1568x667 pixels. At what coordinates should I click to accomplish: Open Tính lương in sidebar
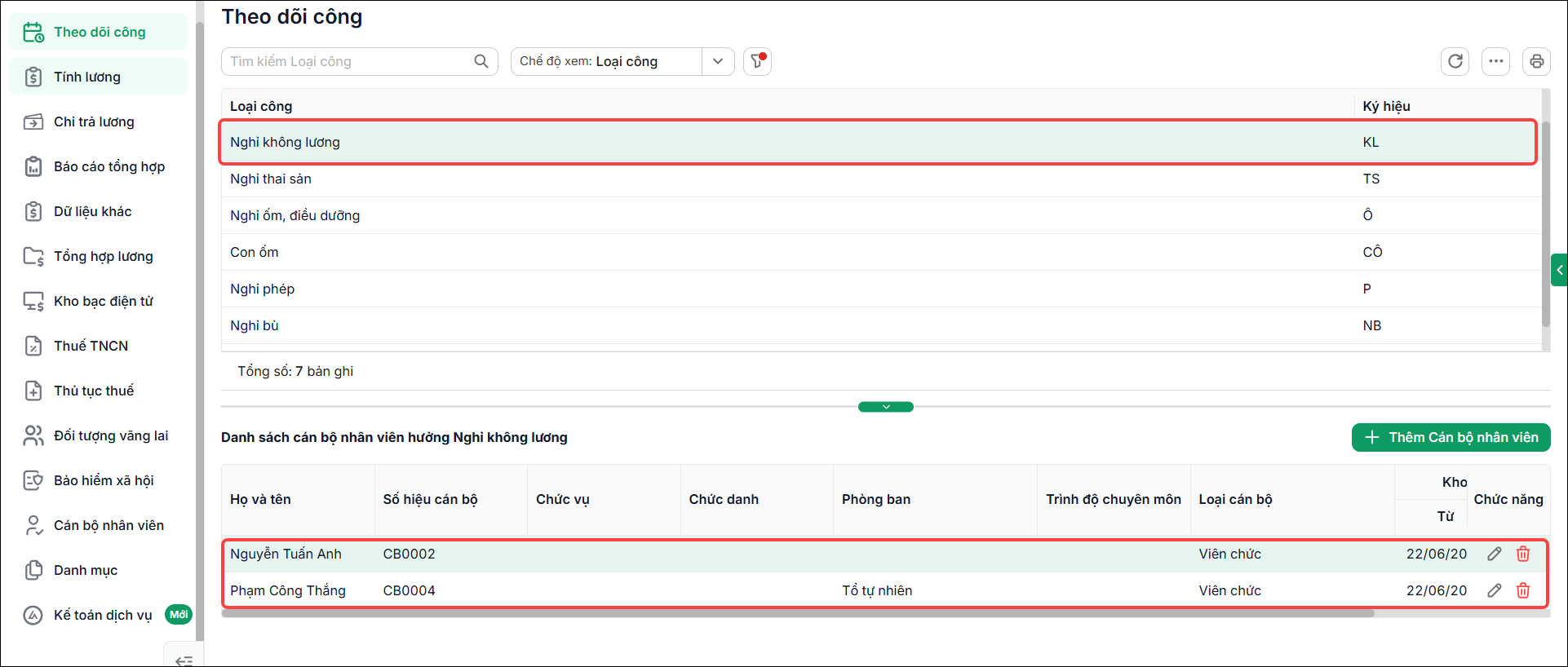[x=99, y=77]
